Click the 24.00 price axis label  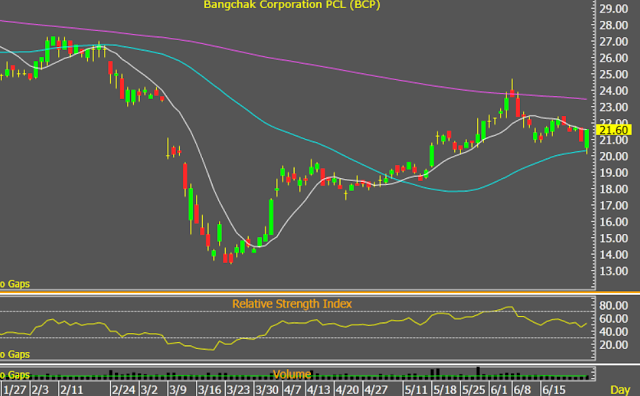coord(613,91)
